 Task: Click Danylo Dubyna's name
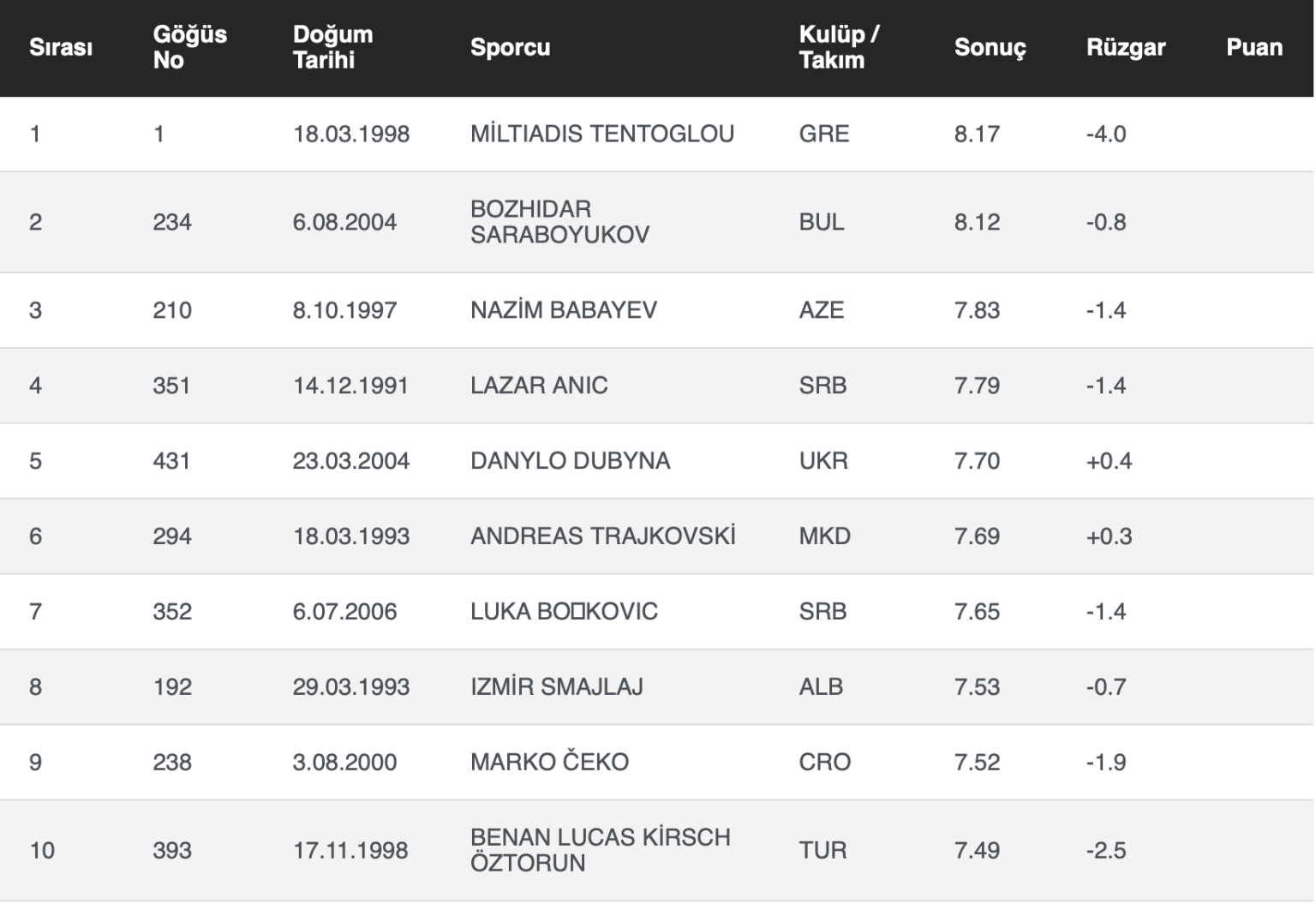570,461
